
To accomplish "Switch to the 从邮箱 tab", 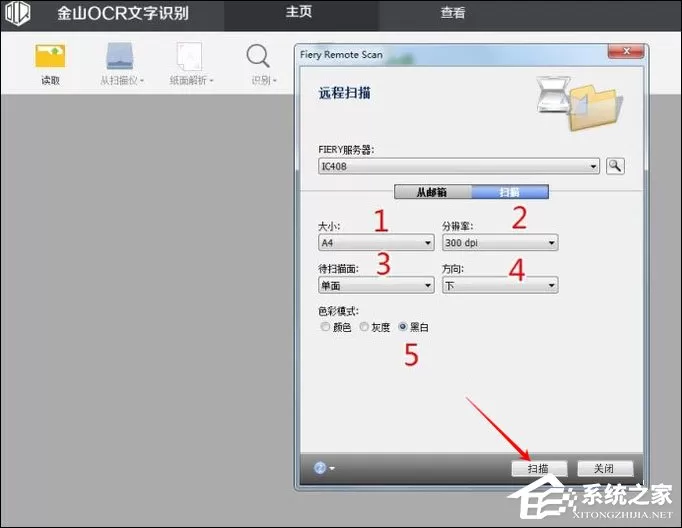I will [x=432, y=192].
